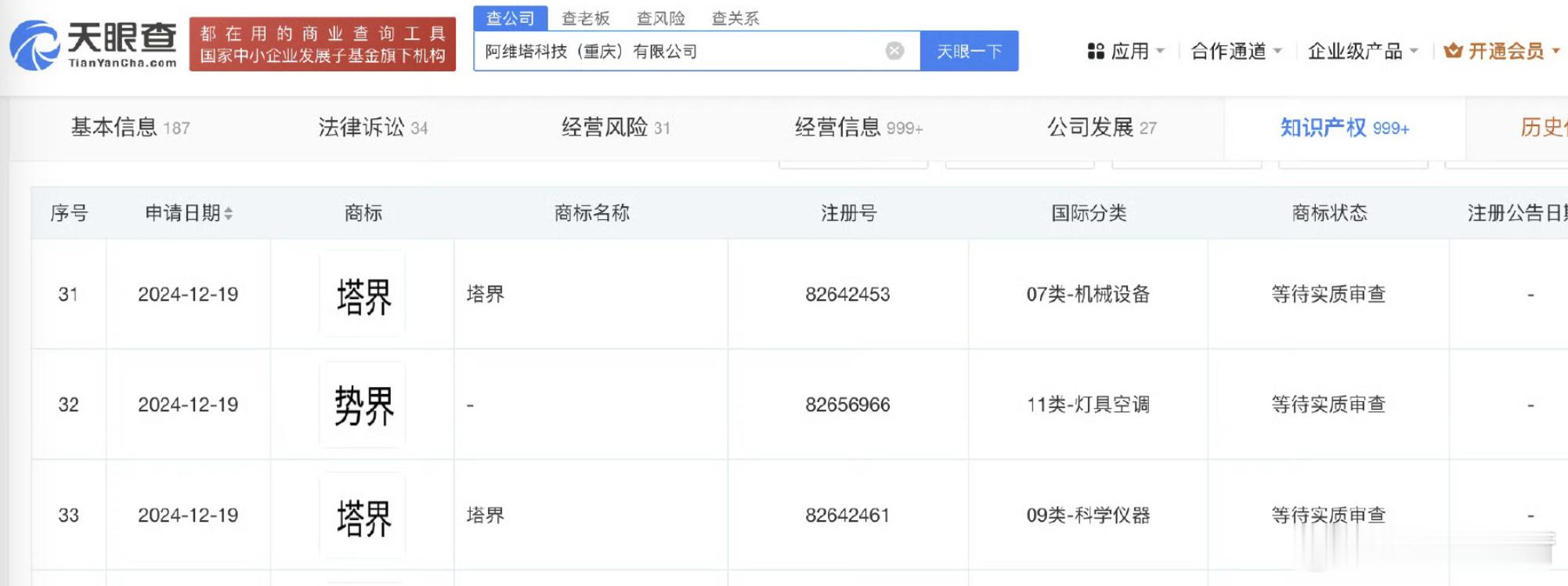This screenshot has width=1568, height=586.
Task: Click the 注册号 column header
Action: [x=848, y=213]
